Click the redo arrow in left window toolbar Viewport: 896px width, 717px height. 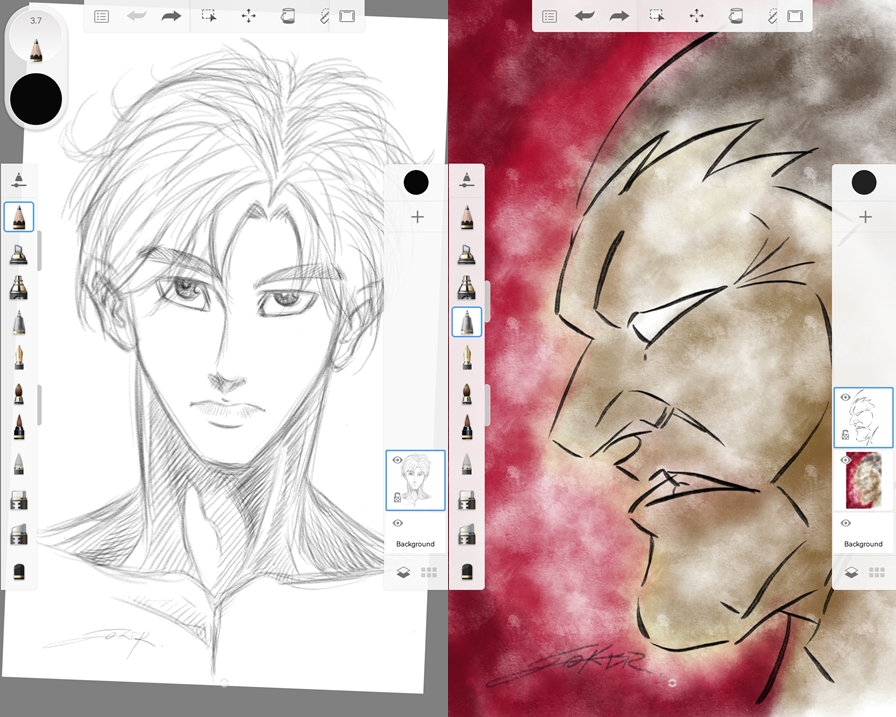click(x=171, y=16)
